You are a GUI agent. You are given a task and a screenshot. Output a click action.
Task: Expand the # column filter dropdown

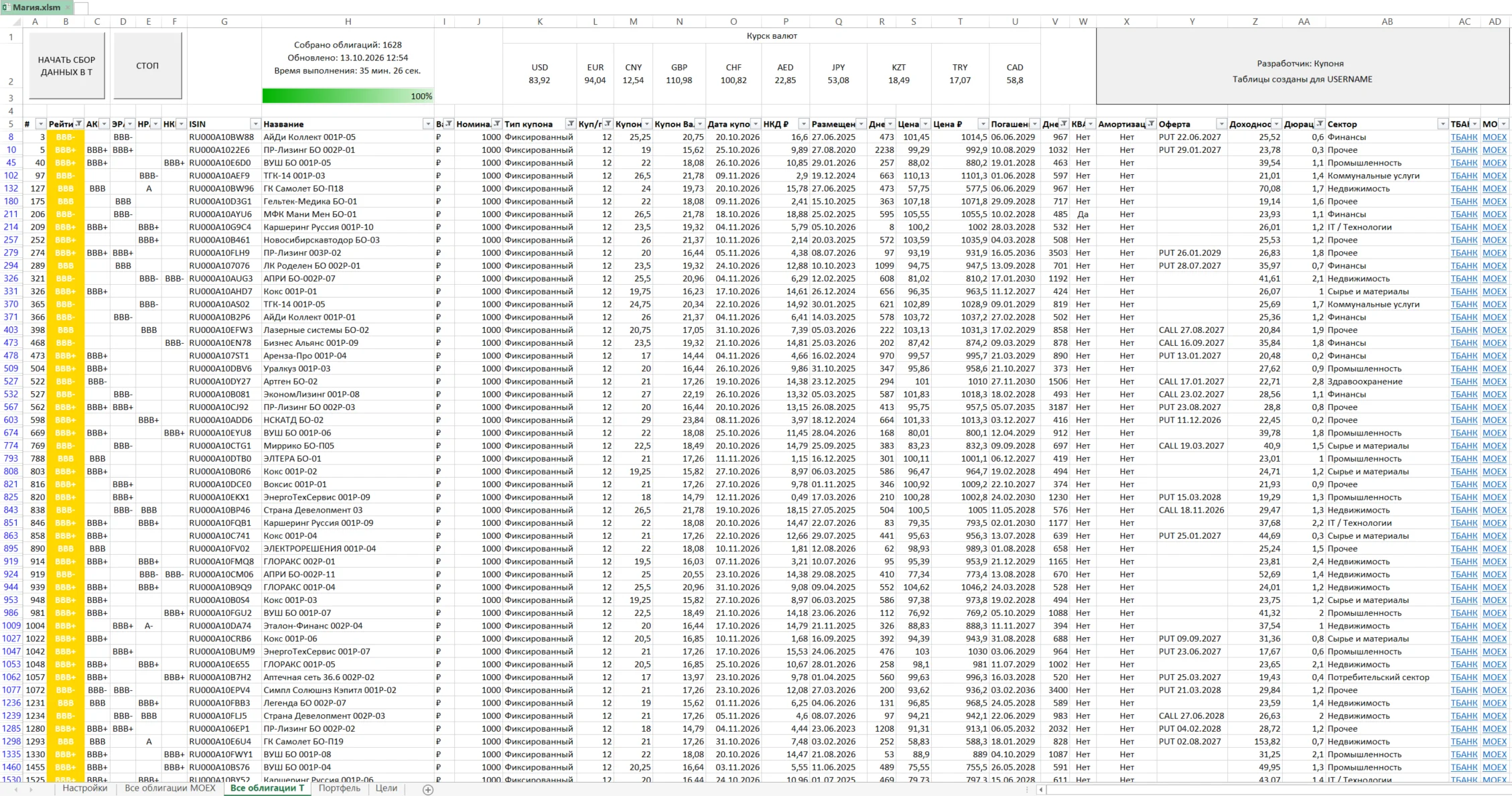[x=40, y=124]
